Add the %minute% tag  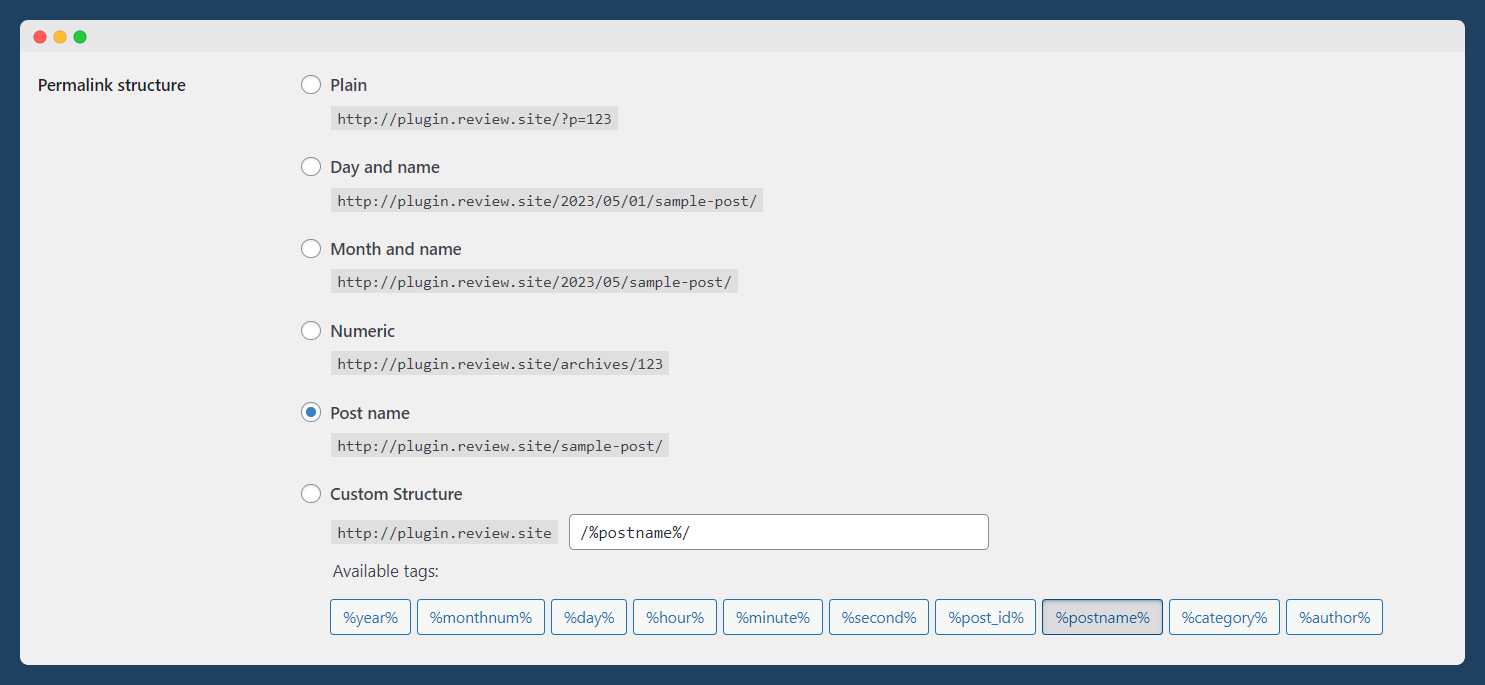(772, 617)
